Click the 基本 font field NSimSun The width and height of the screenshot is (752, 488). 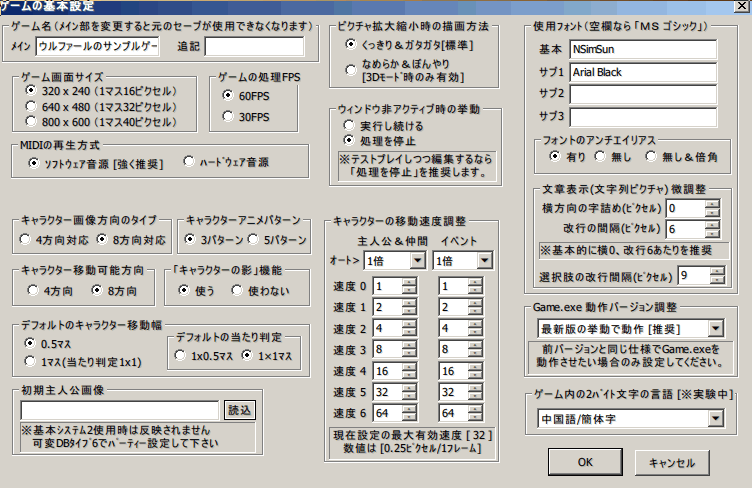pyautogui.click(x=643, y=49)
